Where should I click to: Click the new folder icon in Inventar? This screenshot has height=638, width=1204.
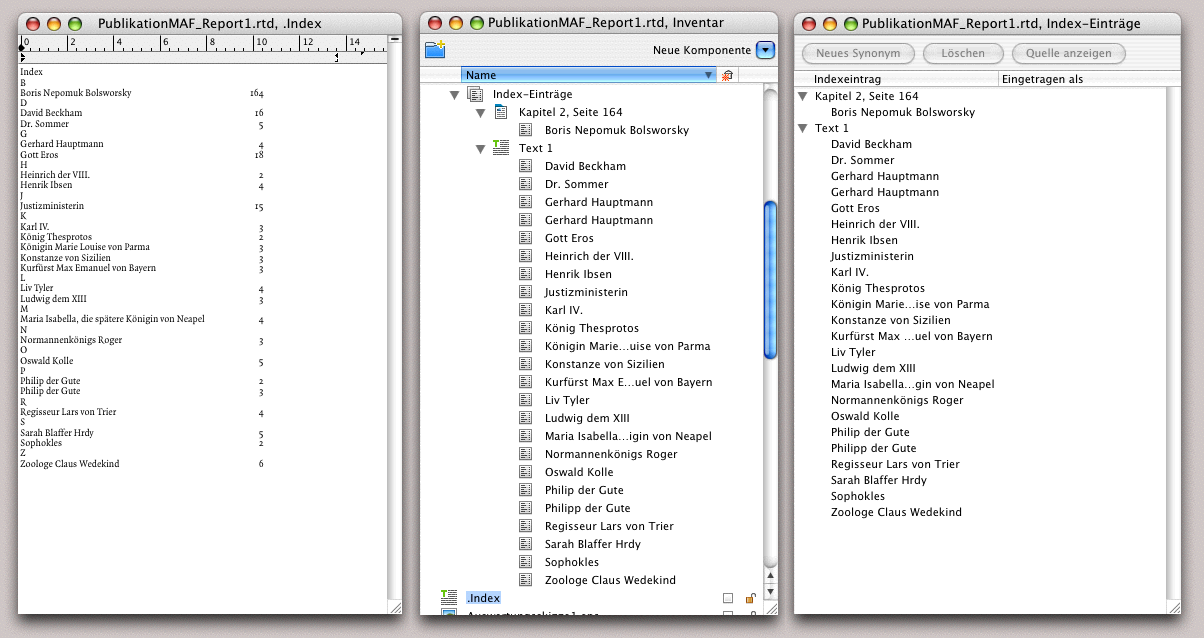[x=434, y=50]
